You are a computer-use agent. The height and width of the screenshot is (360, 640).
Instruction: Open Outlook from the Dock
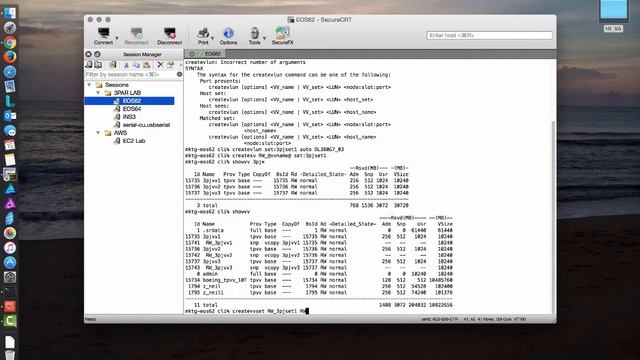pos(10,116)
